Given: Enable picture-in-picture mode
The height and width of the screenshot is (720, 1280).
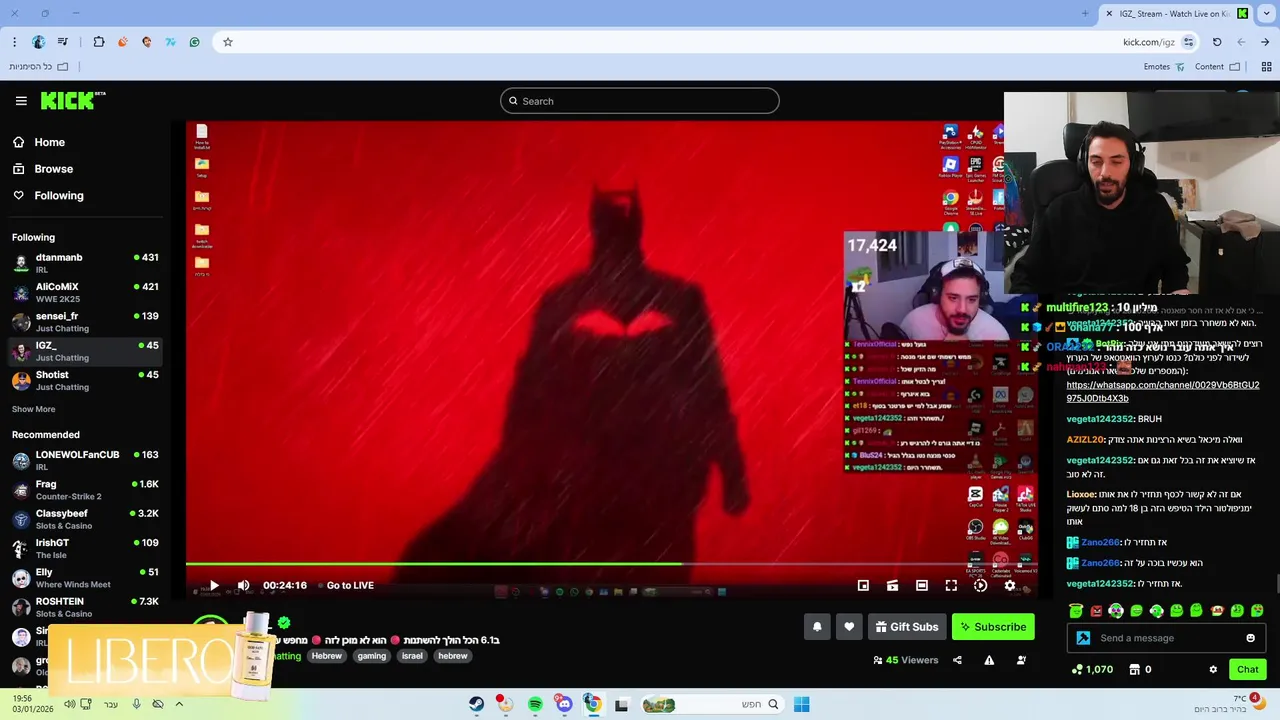Looking at the screenshot, I should coord(863,585).
